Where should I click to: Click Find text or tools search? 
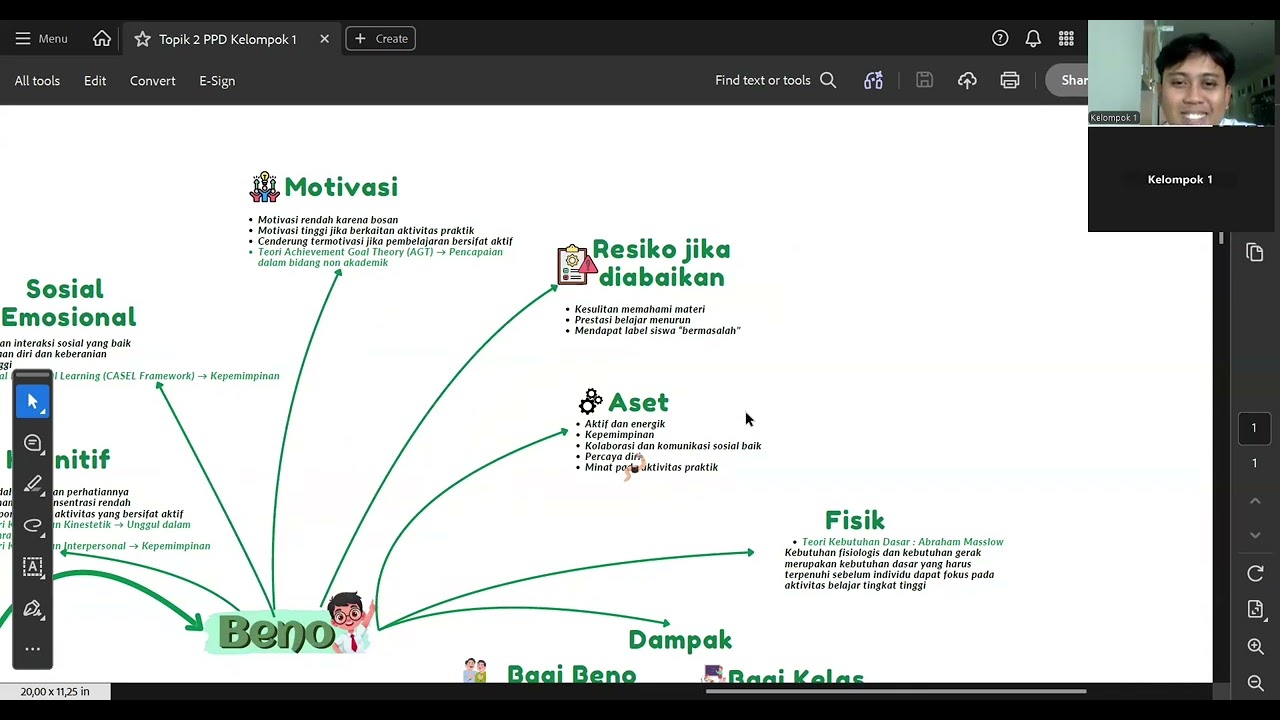pos(775,80)
